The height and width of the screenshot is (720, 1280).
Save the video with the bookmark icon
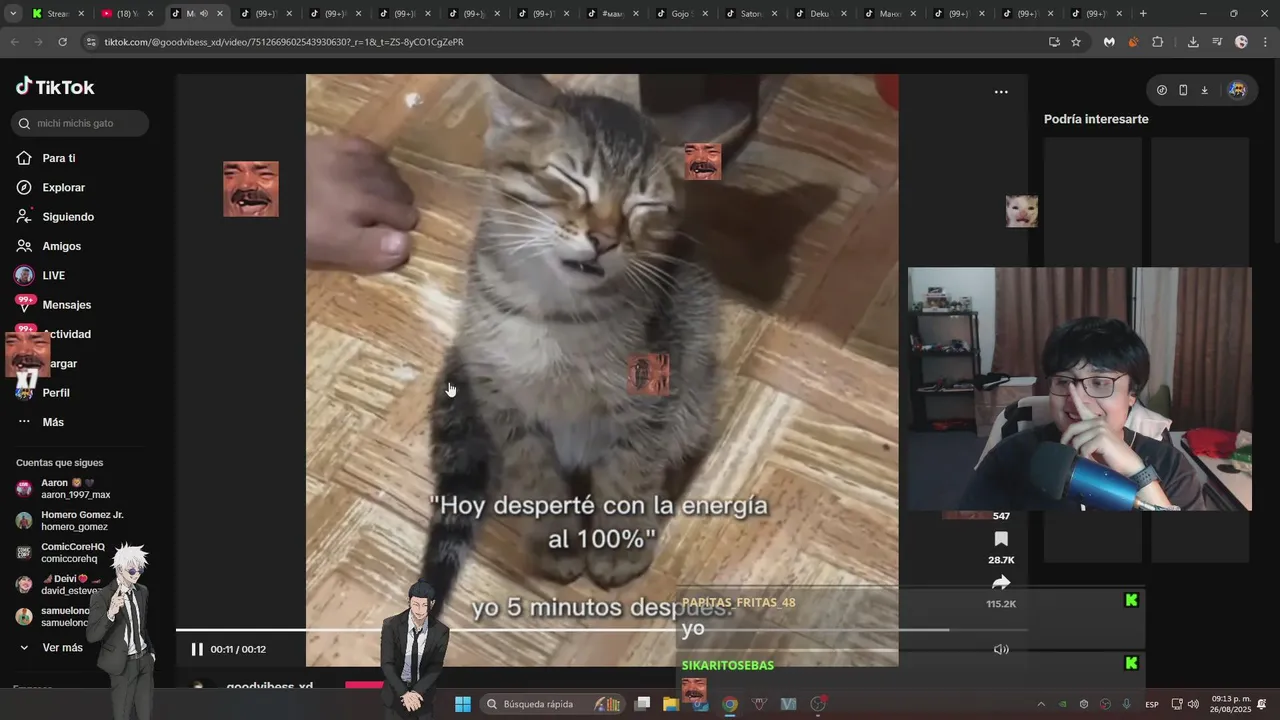pyautogui.click(x=1001, y=539)
